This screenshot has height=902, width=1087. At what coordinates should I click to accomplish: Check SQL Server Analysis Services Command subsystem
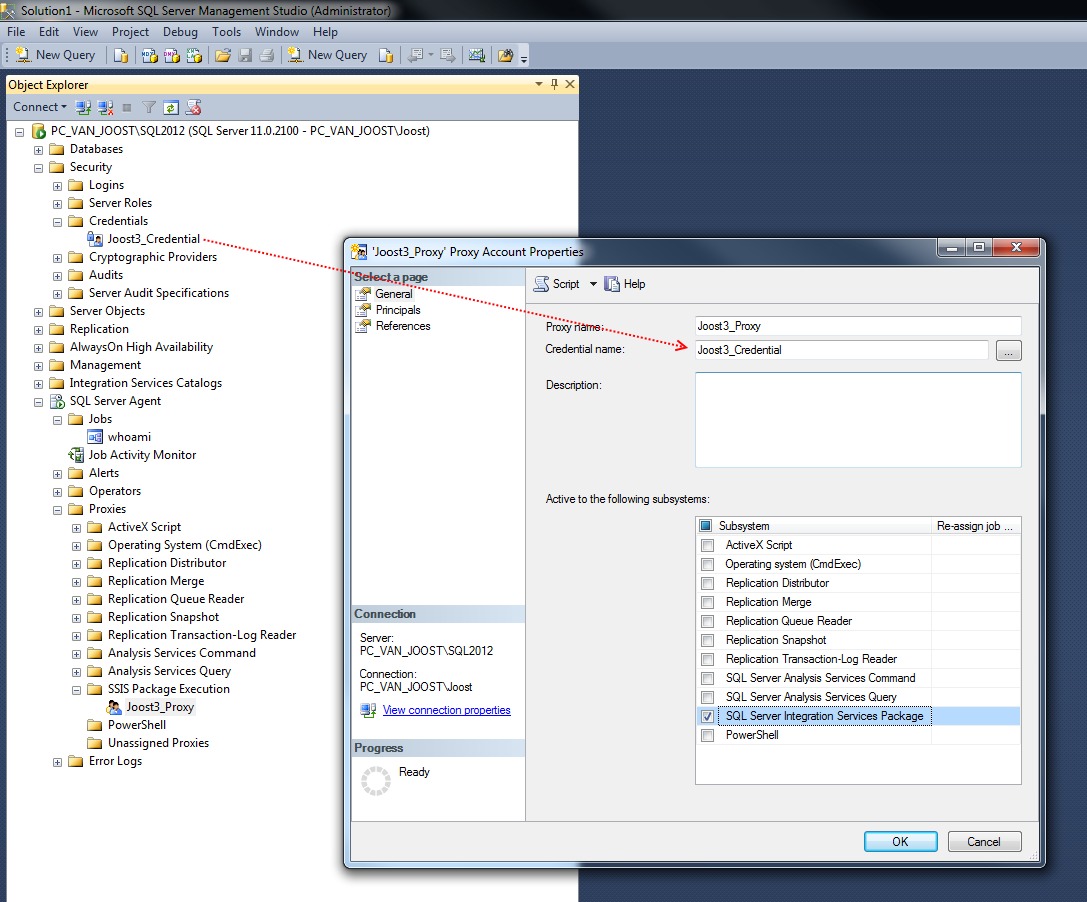708,678
